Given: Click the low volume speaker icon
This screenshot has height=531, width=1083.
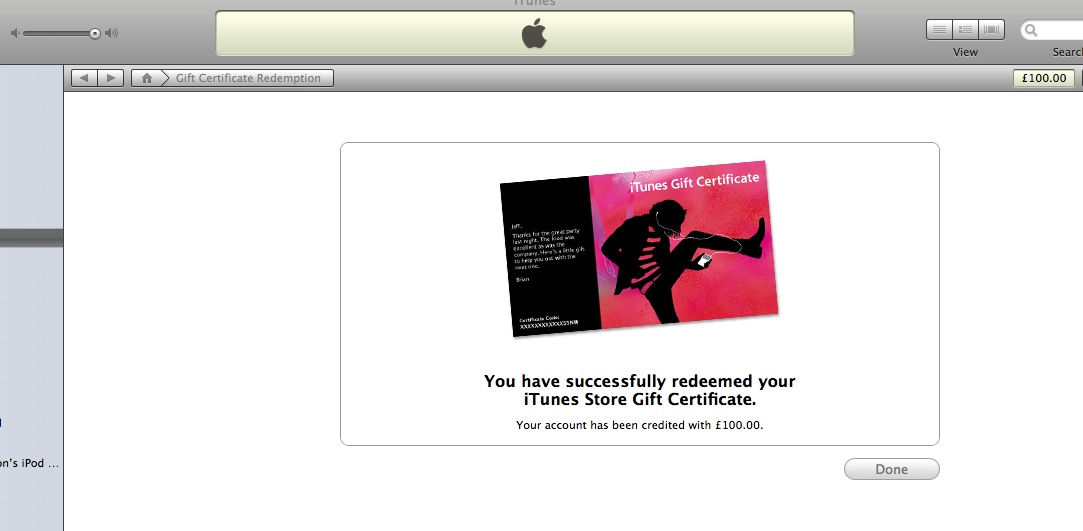Looking at the screenshot, I should coord(15,33).
